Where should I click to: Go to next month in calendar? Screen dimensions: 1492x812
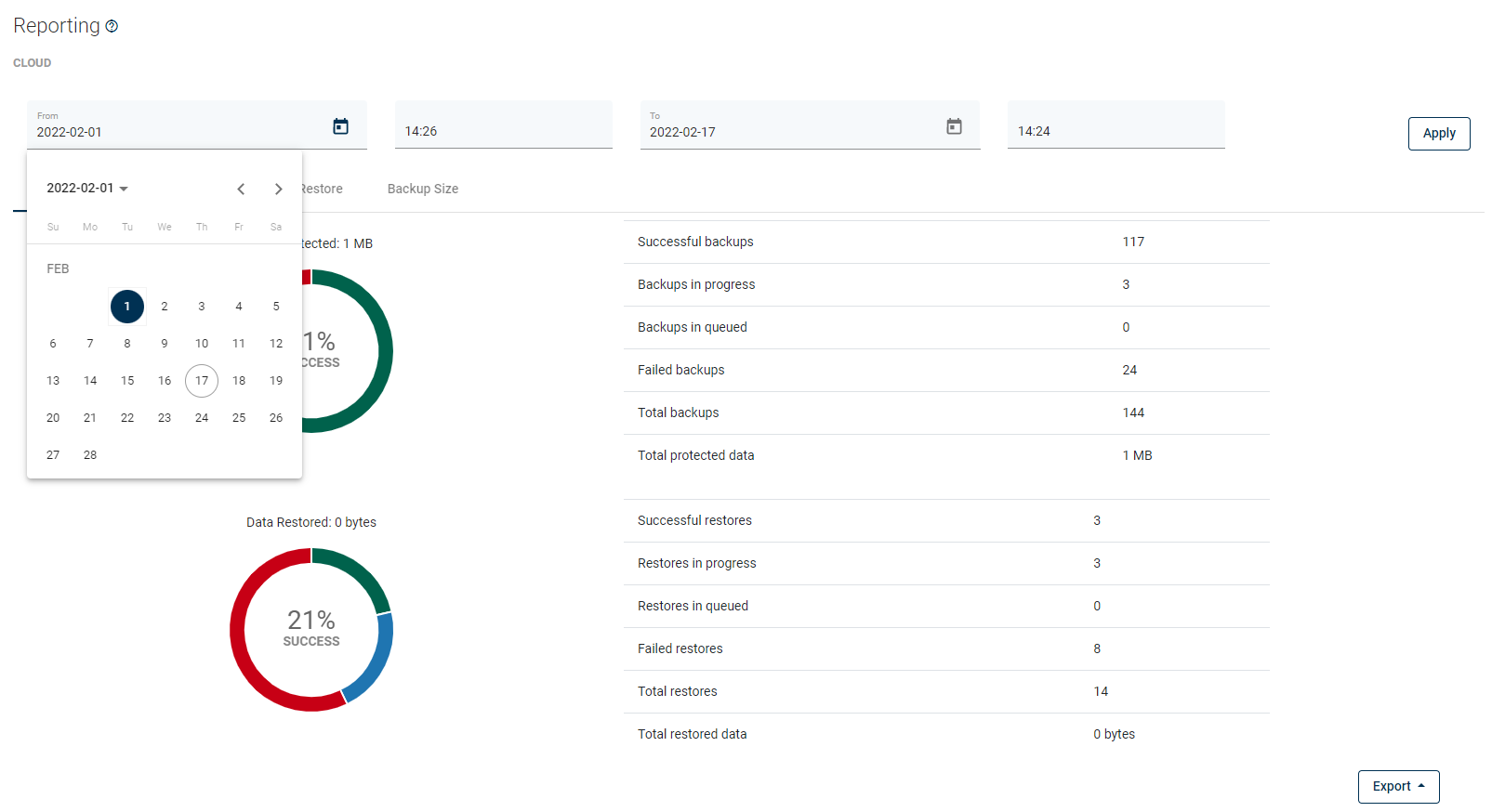click(278, 189)
